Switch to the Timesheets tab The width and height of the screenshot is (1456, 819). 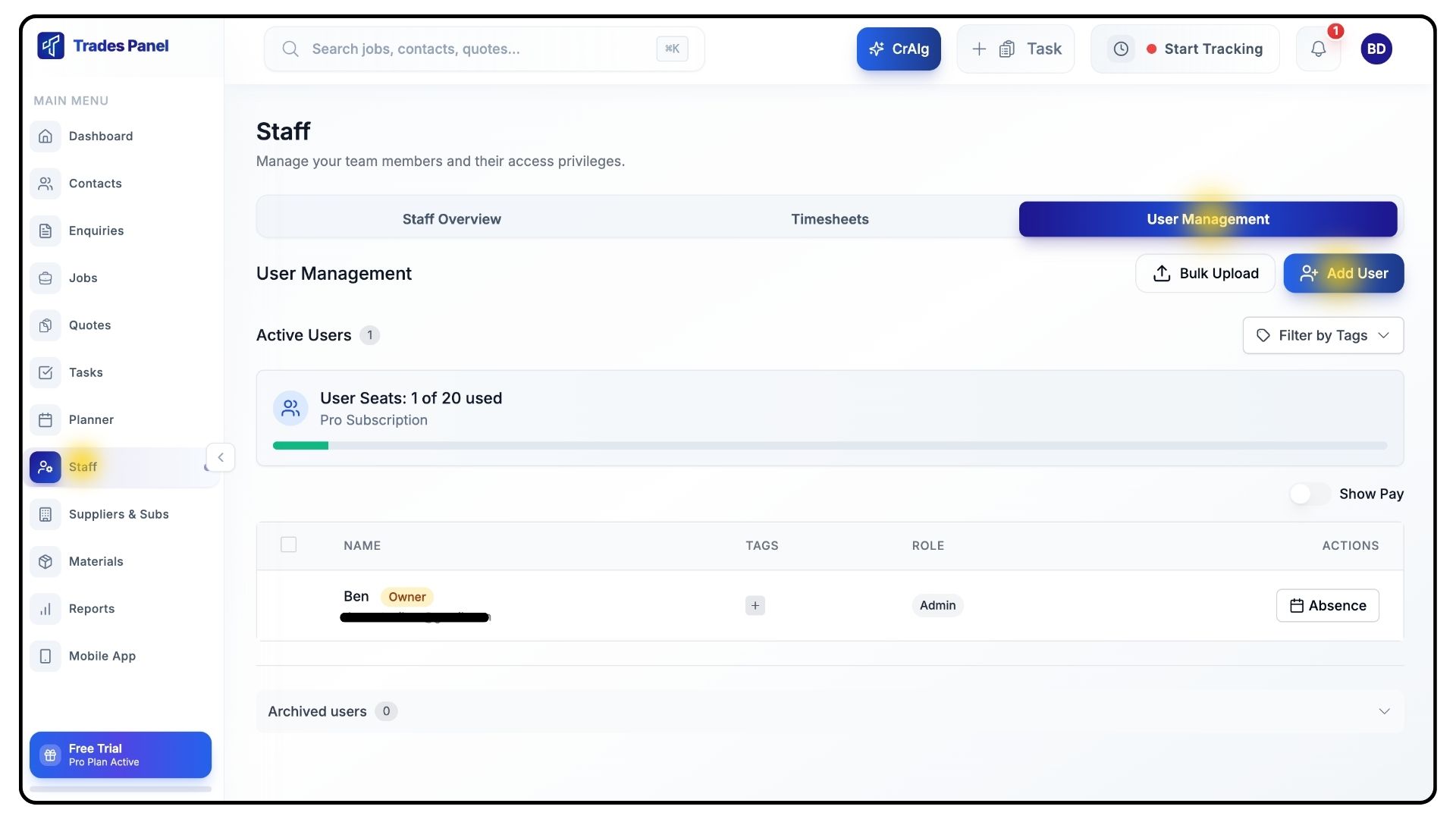point(830,219)
